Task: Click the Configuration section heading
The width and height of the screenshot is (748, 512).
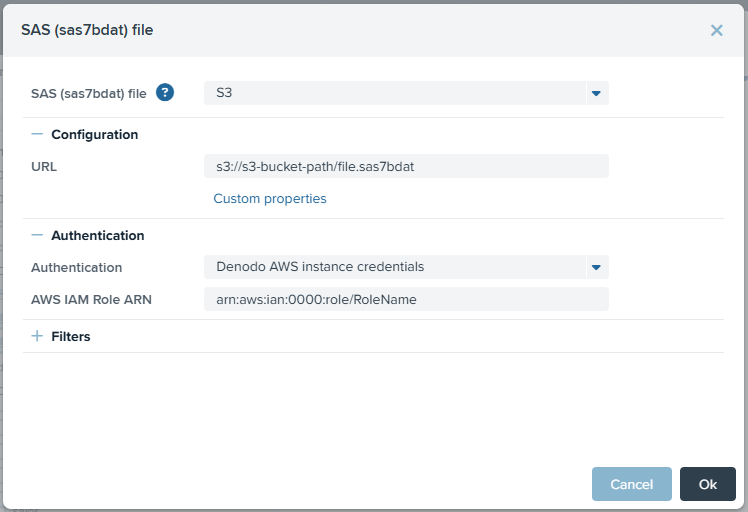Action: (x=94, y=135)
